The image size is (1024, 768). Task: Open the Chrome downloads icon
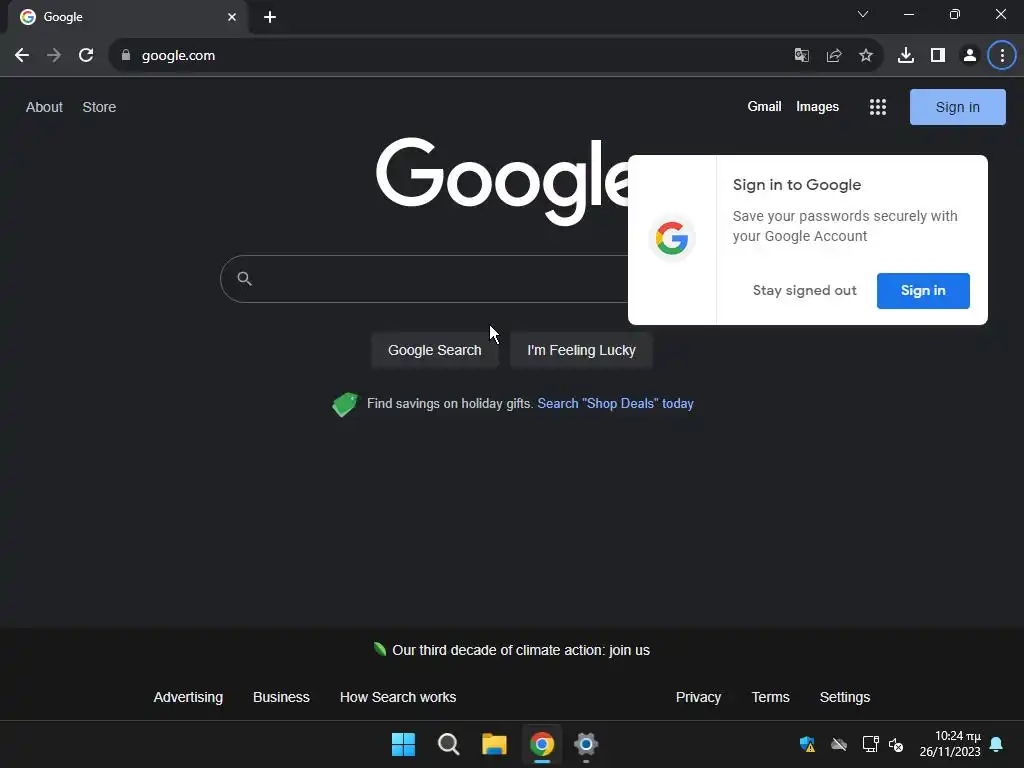pos(906,56)
